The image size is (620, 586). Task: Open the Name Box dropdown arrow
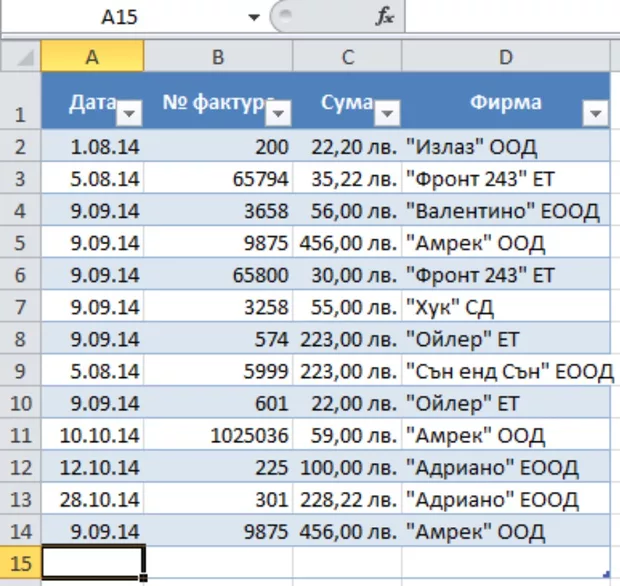(x=254, y=17)
